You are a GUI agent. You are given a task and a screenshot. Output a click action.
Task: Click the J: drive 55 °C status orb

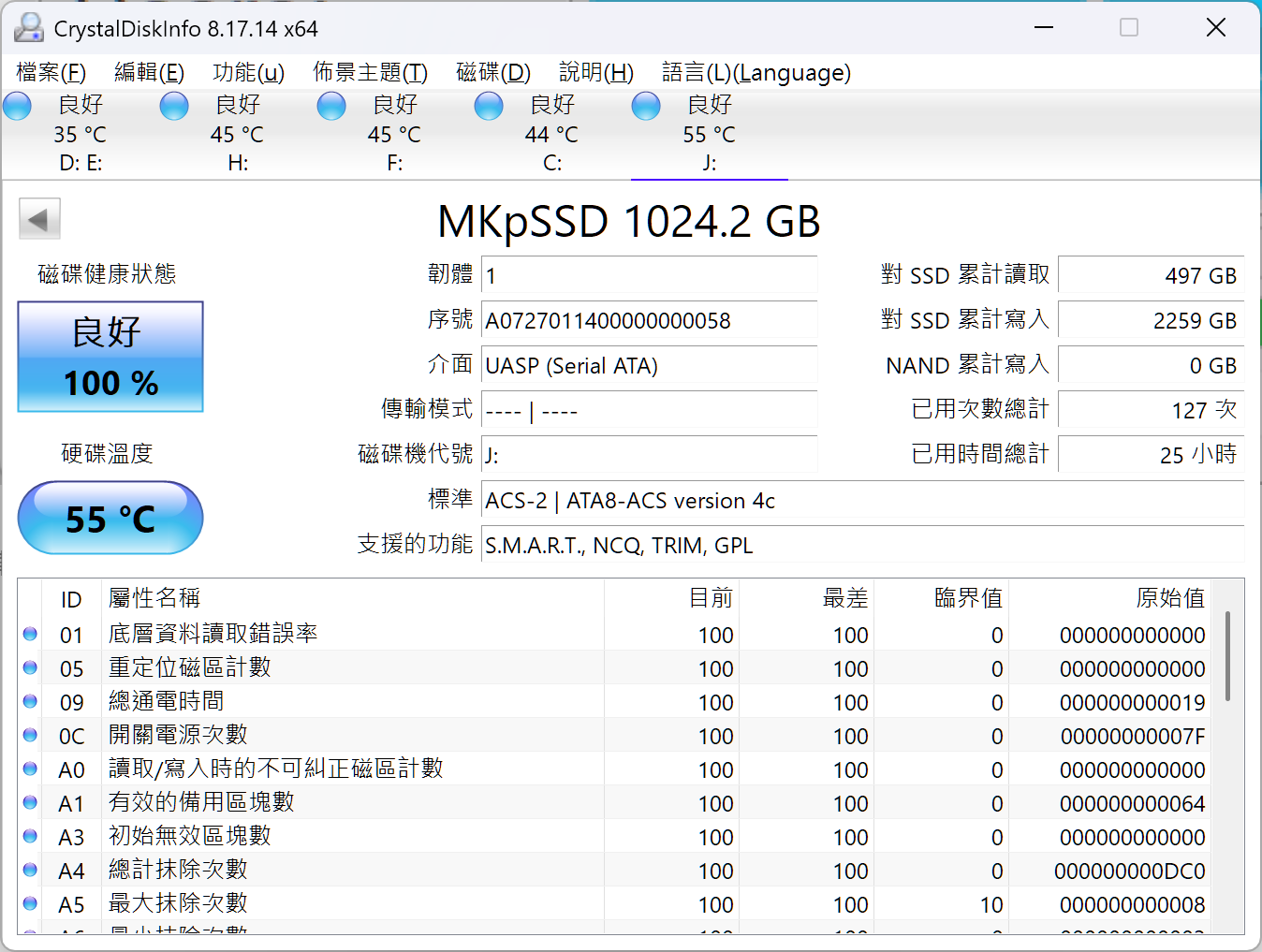click(646, 106)
